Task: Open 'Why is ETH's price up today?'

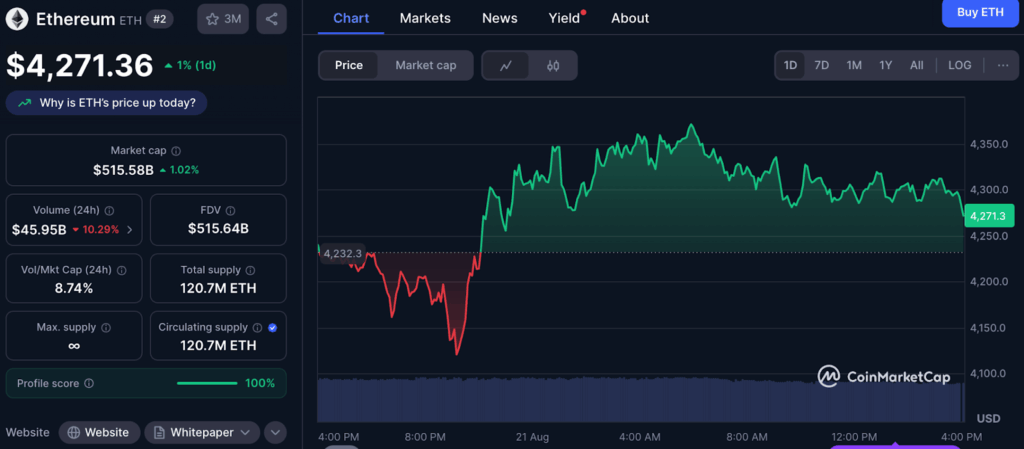Action: (x=108, y=102)
